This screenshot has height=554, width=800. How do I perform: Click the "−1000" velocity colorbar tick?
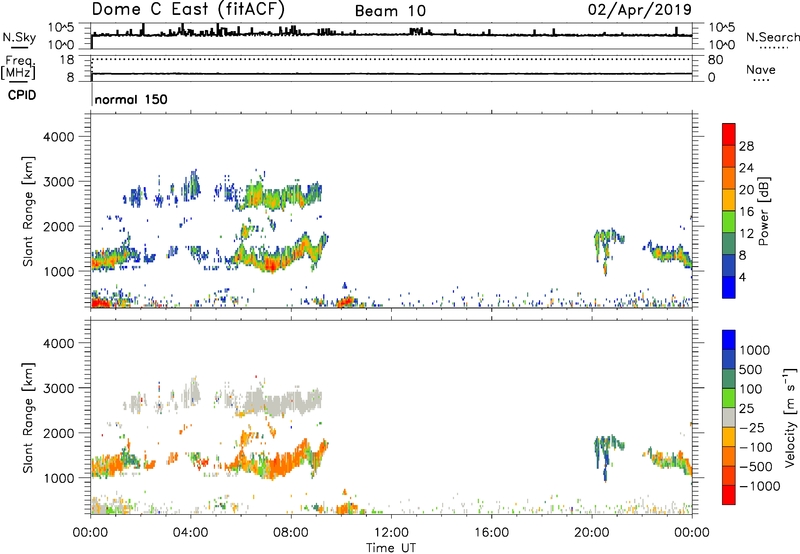[x=760, y=486]
